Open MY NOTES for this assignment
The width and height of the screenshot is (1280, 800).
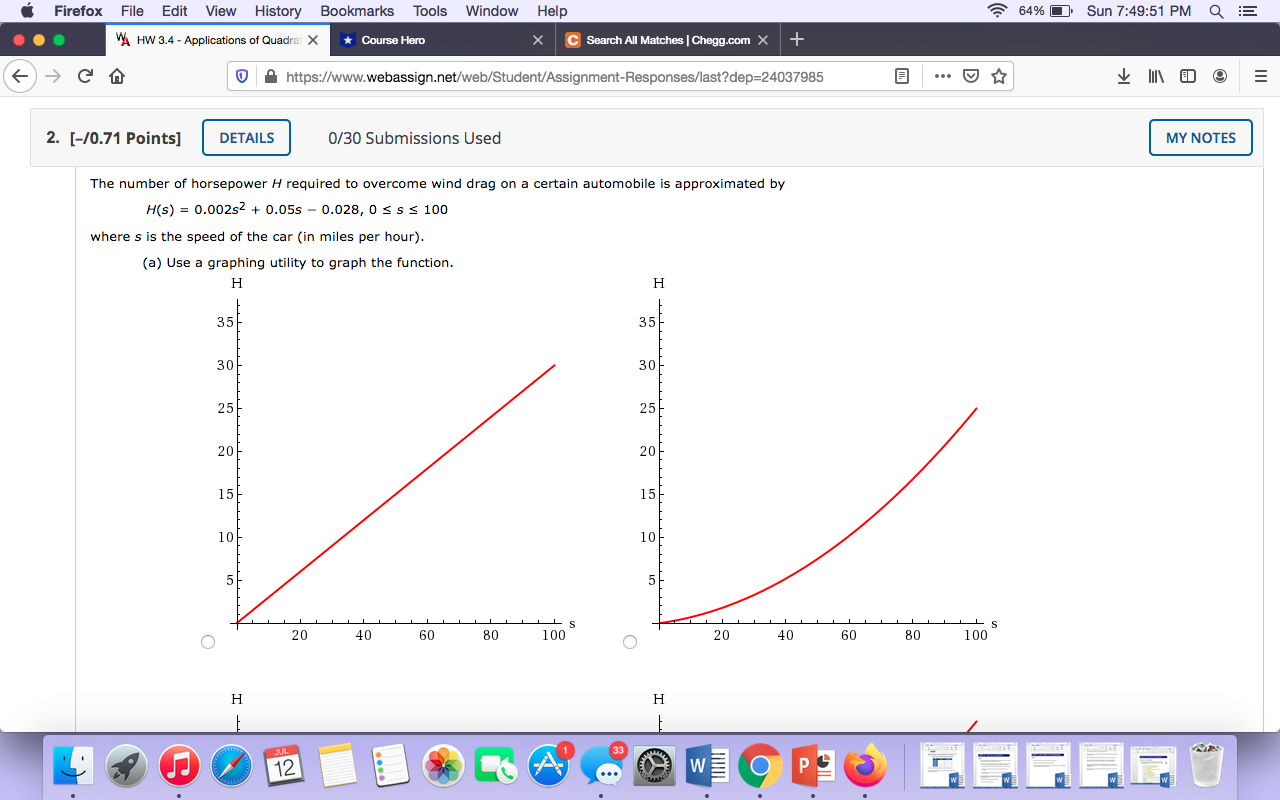tap(1200, 137)
